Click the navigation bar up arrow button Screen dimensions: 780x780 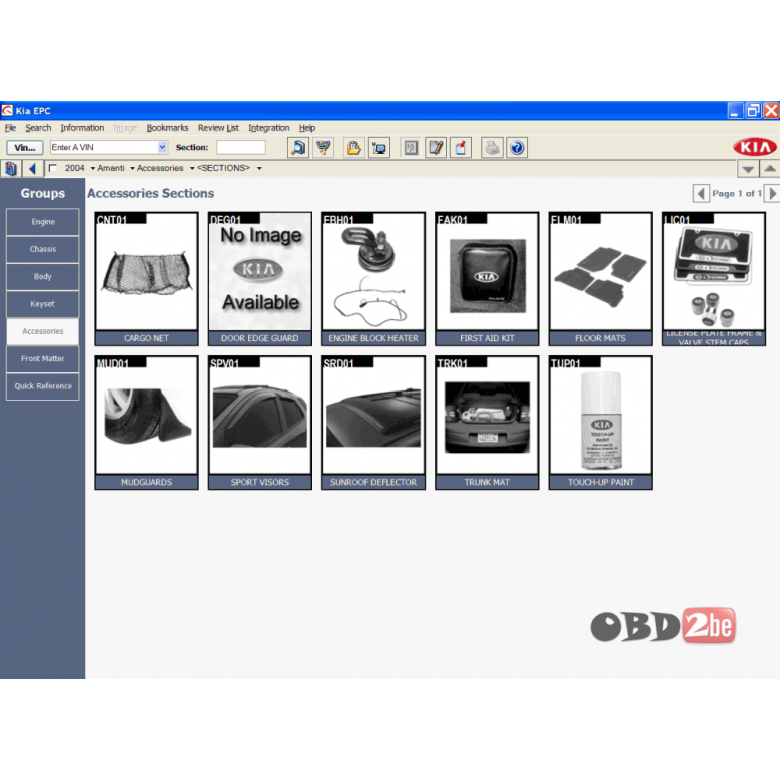[x=770, y=169]
